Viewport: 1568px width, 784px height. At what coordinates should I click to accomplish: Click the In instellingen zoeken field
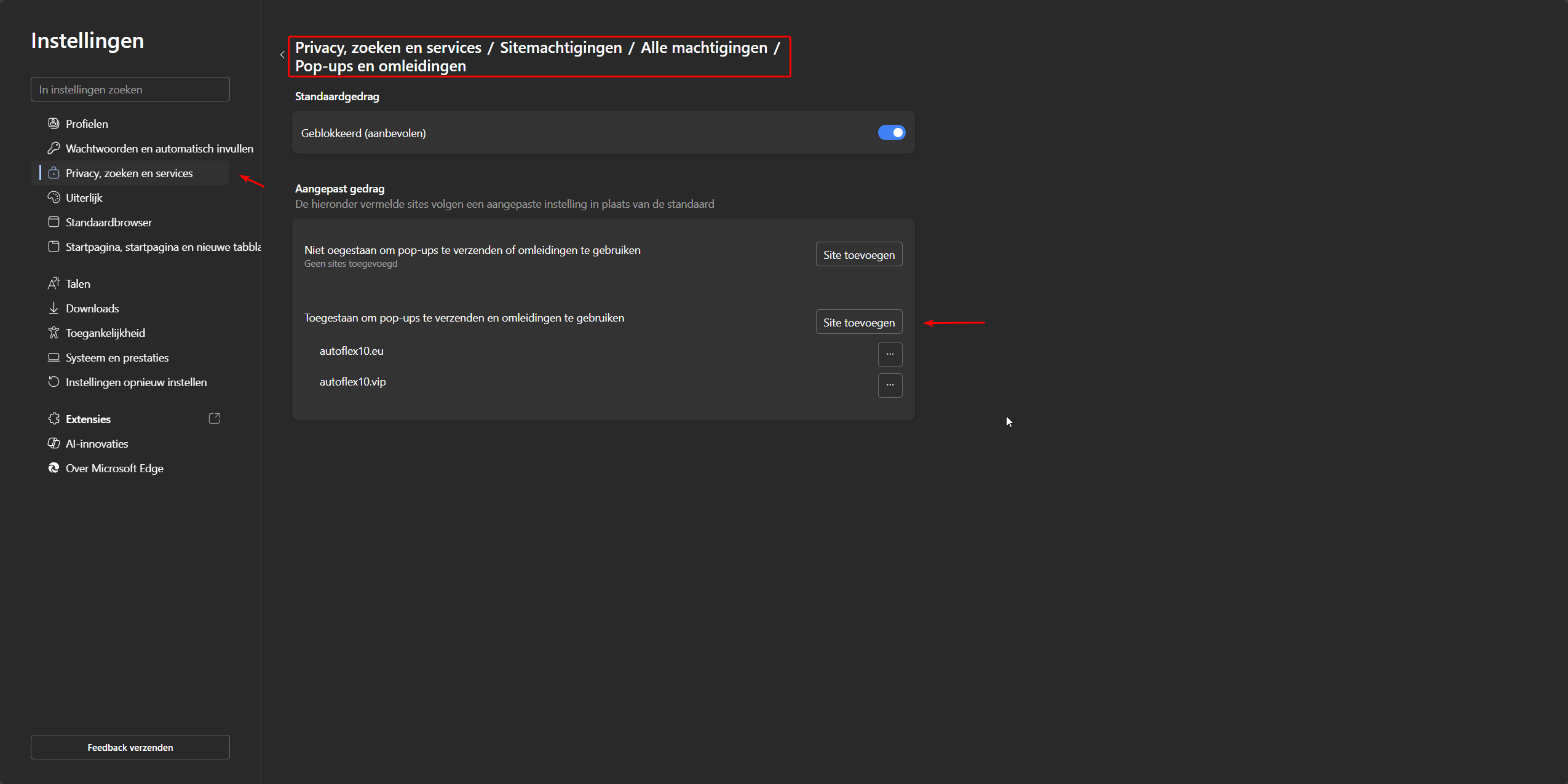coord(130,90)
